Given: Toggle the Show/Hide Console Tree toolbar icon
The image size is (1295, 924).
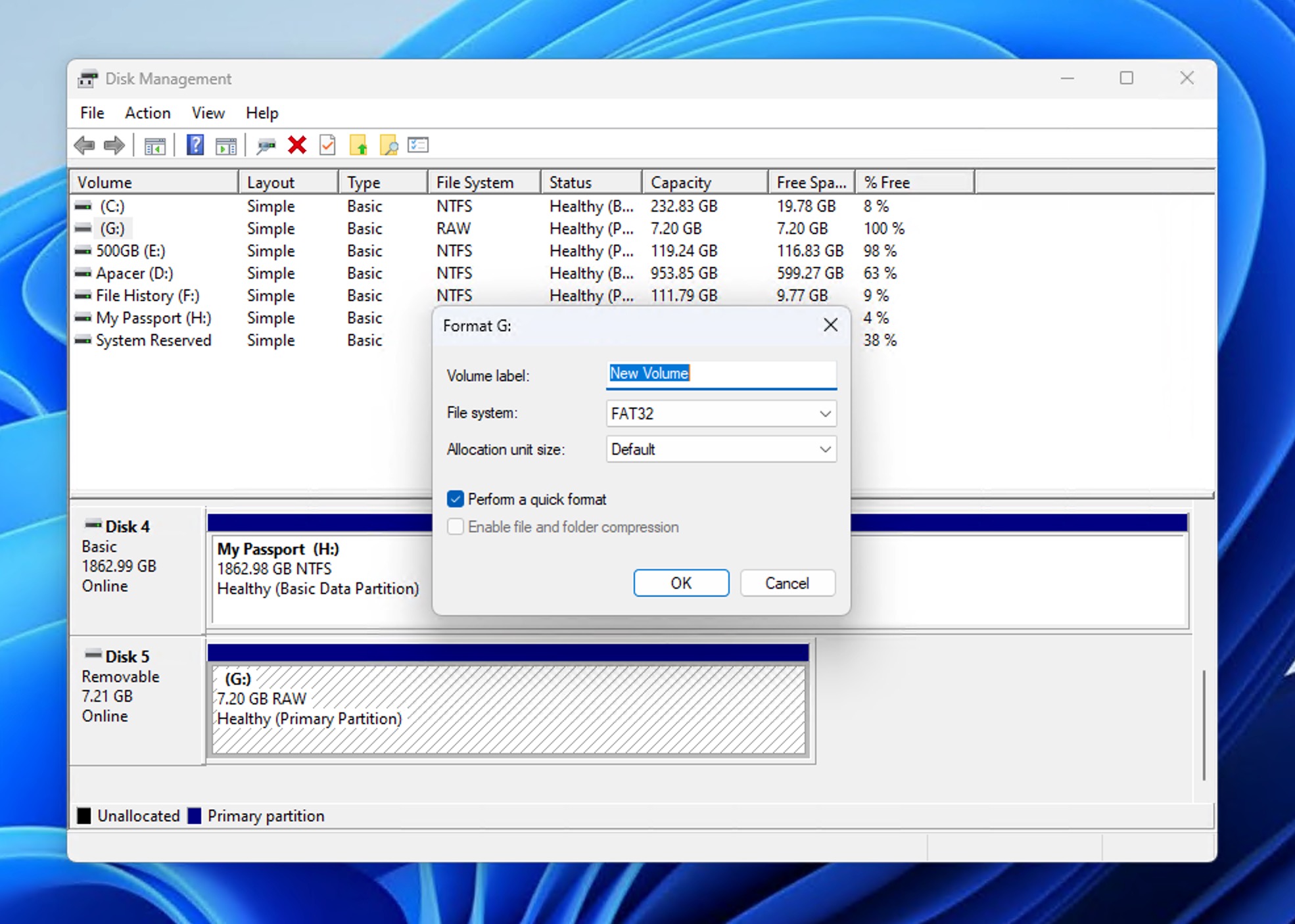Looking at the screenshot, I should (155, 145).
